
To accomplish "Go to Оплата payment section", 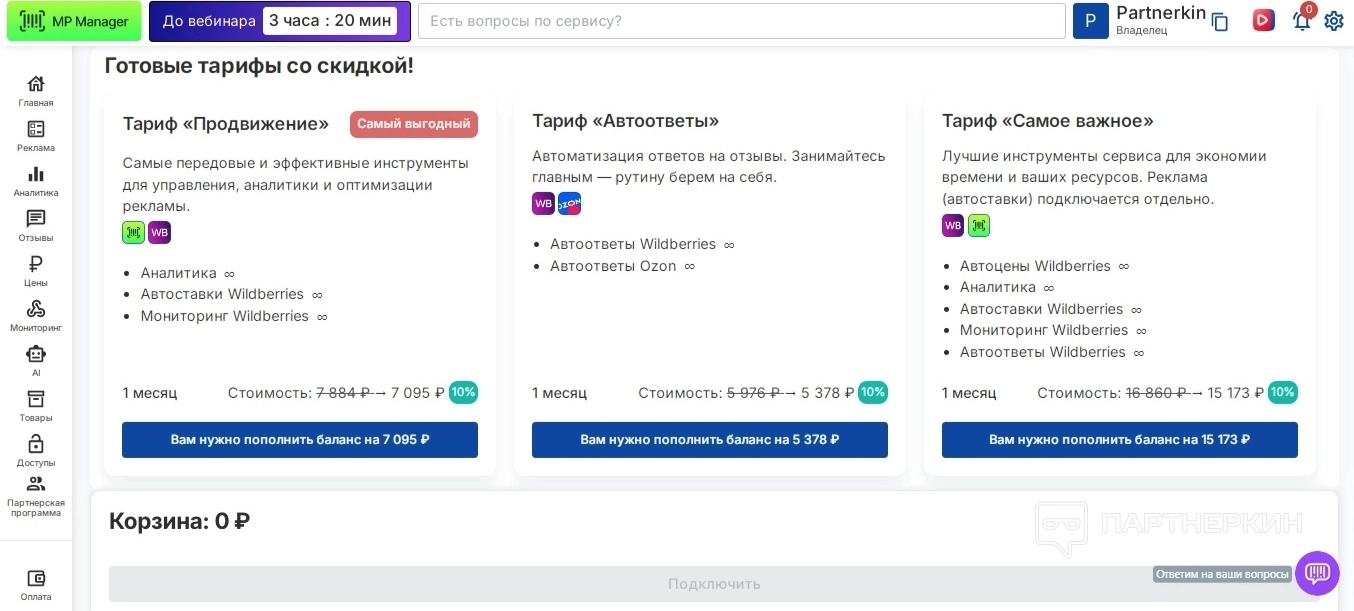I will pos(36,583).
